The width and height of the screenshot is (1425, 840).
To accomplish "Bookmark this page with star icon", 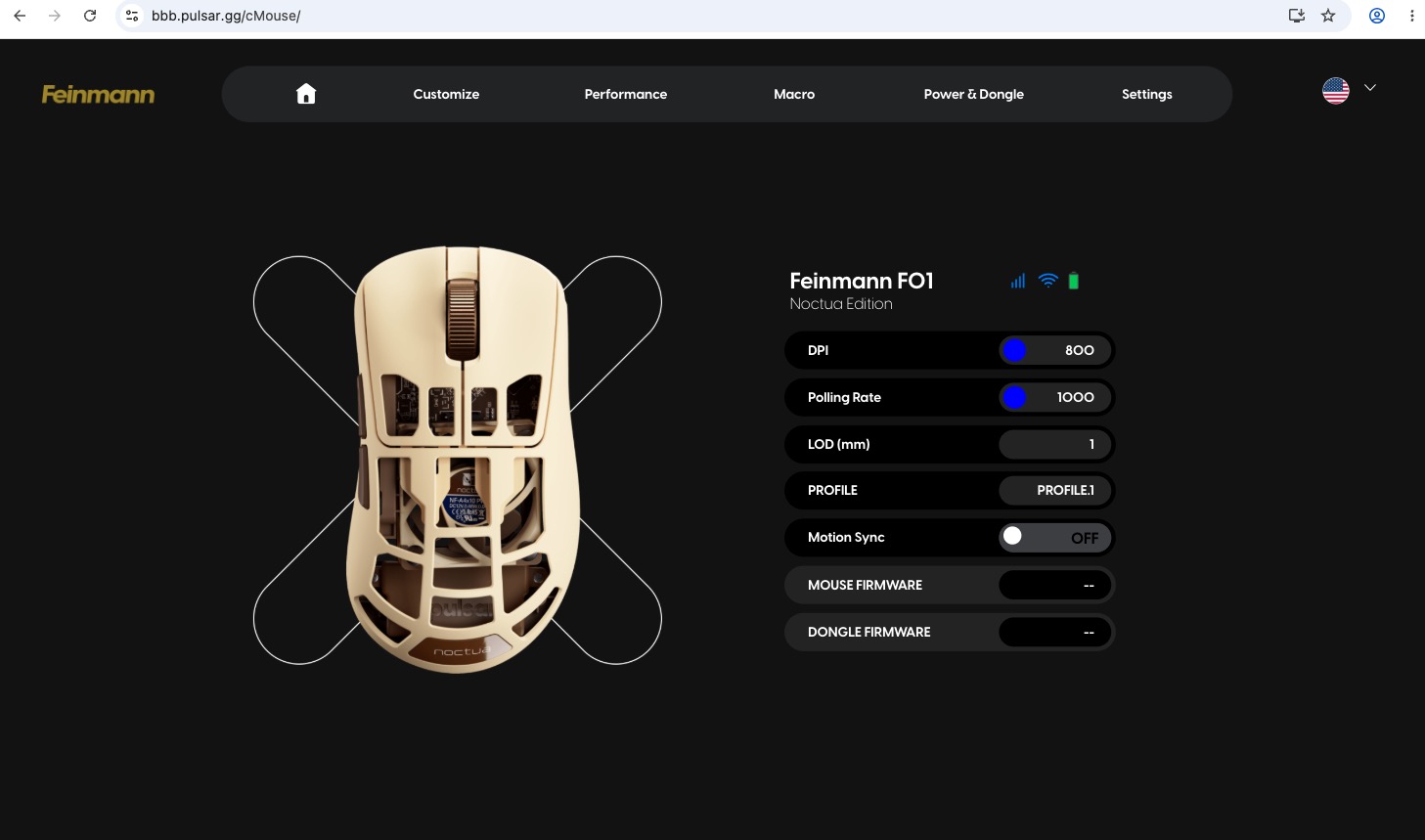I will point(1328,16).
